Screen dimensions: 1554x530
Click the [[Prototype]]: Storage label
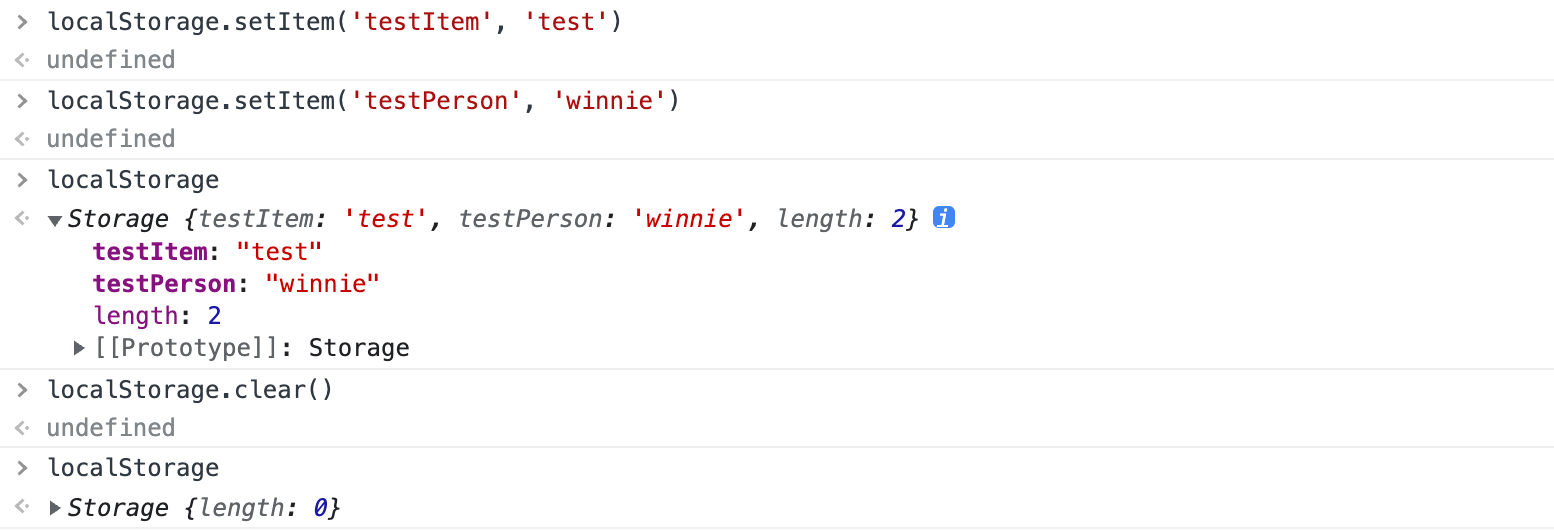(252, 348)
